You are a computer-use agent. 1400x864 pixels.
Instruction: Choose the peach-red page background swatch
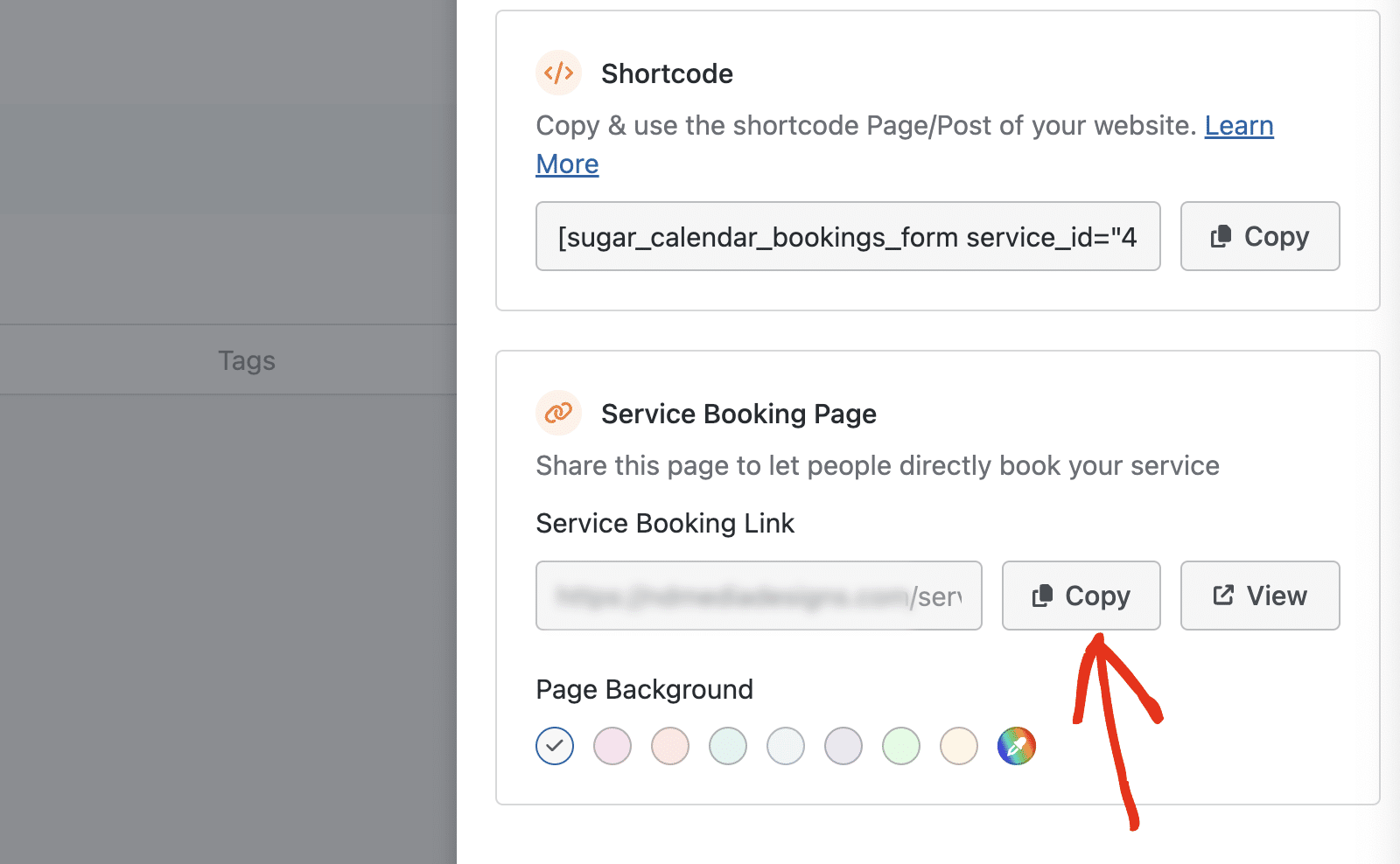670,746
